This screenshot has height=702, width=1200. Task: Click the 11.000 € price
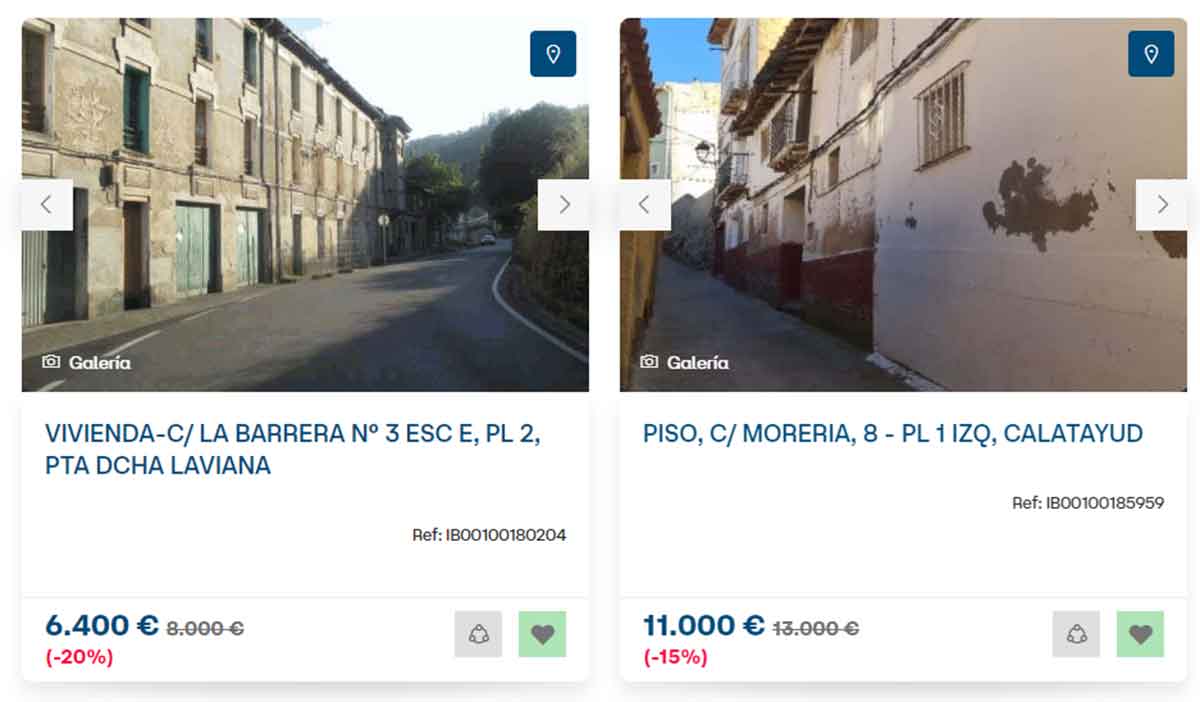pyautogui.click(x=704, y=626)
